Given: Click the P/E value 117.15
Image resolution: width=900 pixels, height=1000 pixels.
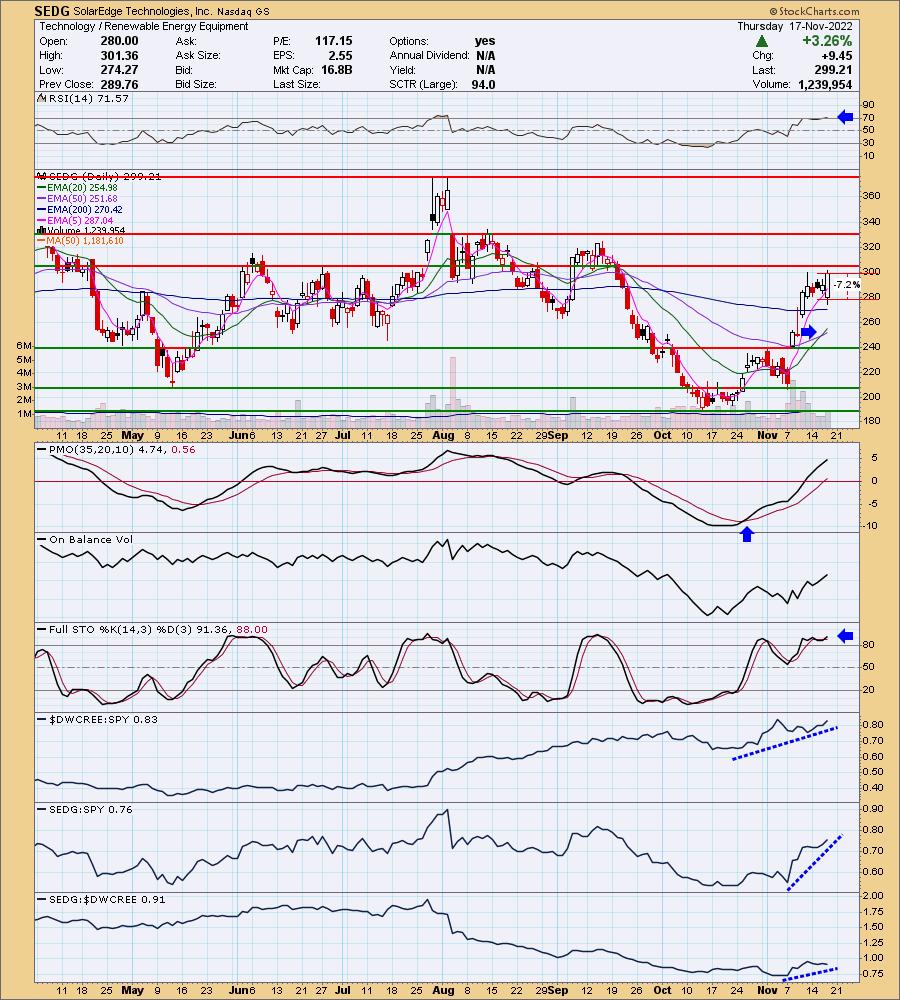Looking at the screenshot, I should click(x=334, y=41).
